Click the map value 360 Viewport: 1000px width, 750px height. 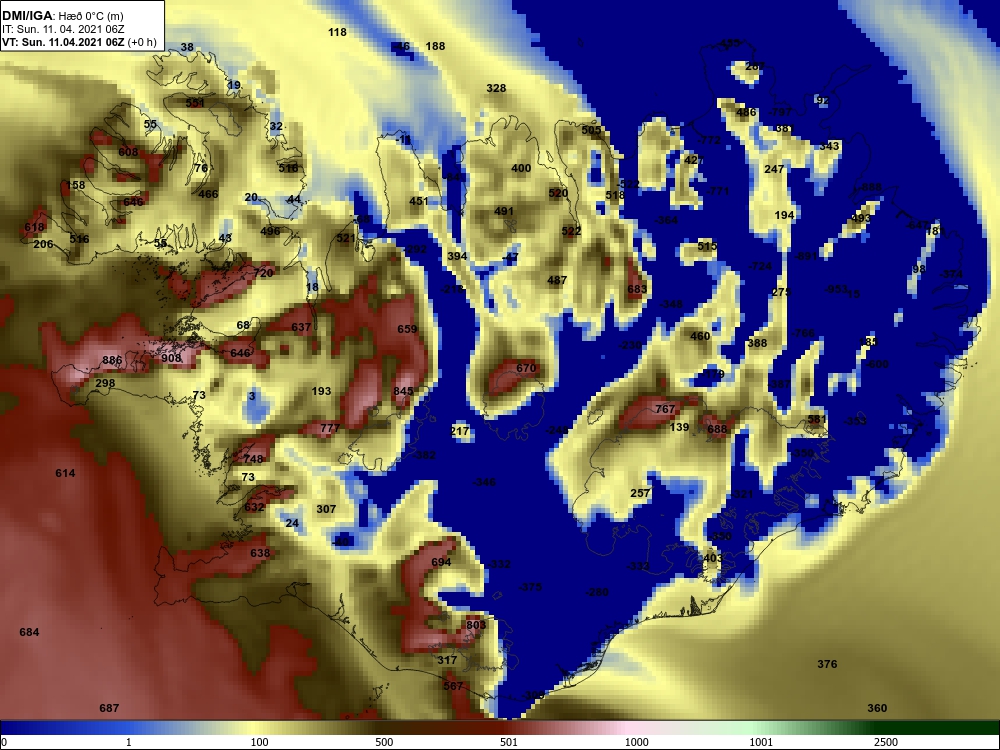(878, 708)
